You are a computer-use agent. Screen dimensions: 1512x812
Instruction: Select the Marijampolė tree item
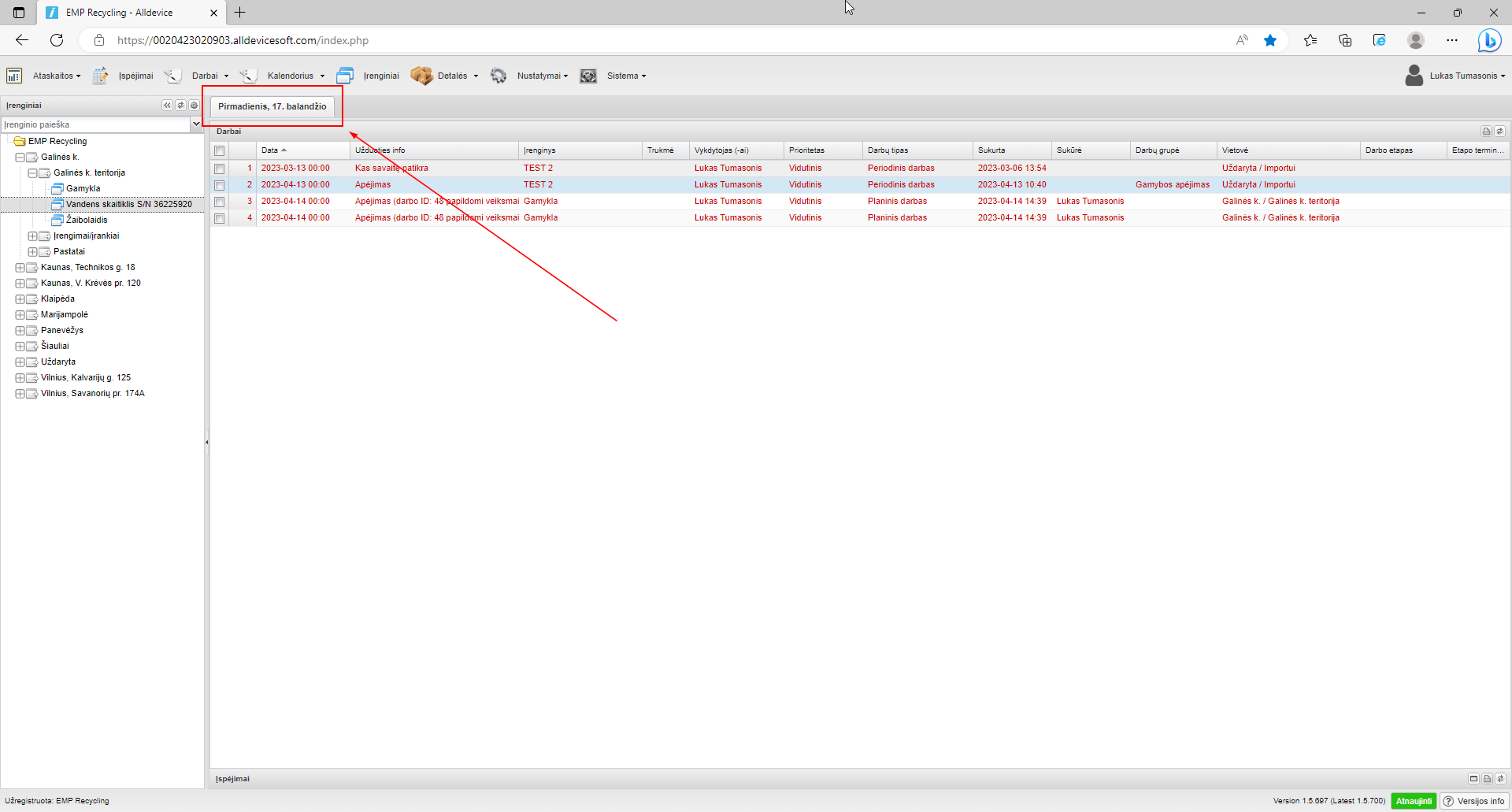pyautogui.click(x=65, y=315)
